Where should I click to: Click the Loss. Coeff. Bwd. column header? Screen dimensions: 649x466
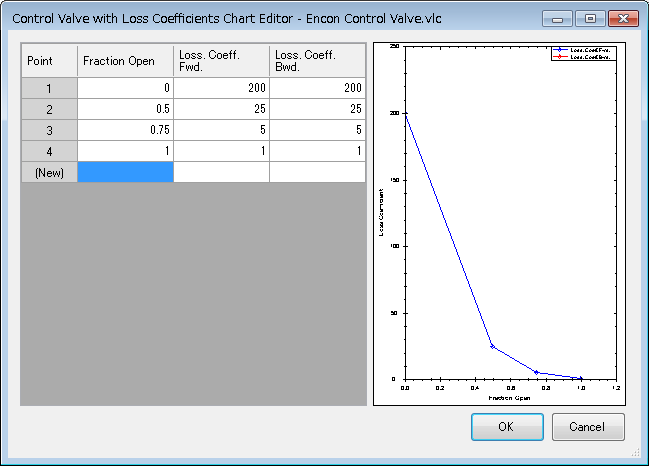pos(317,61)
